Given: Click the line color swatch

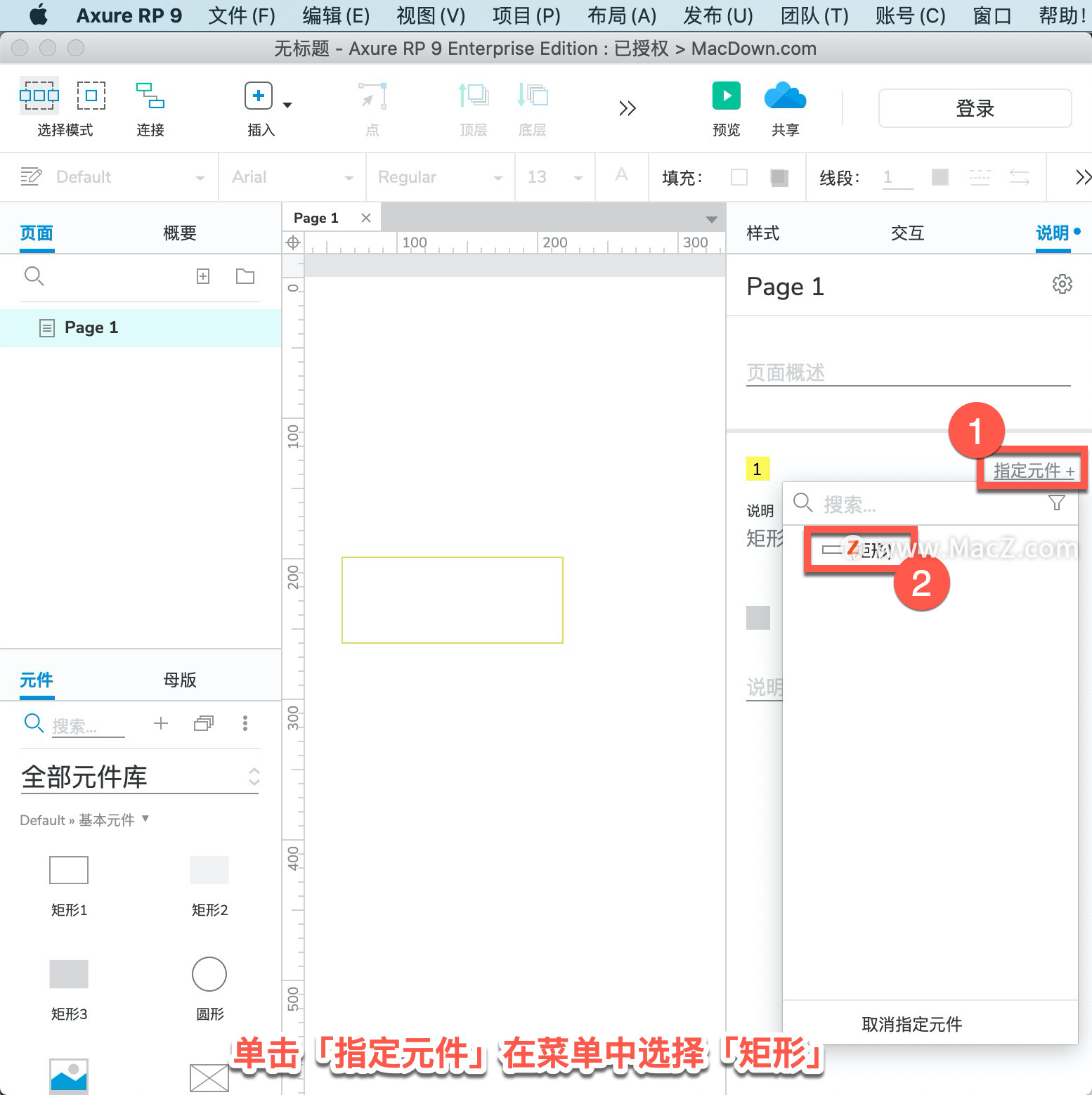Looking at the screenshot, I should coord(940,177).
